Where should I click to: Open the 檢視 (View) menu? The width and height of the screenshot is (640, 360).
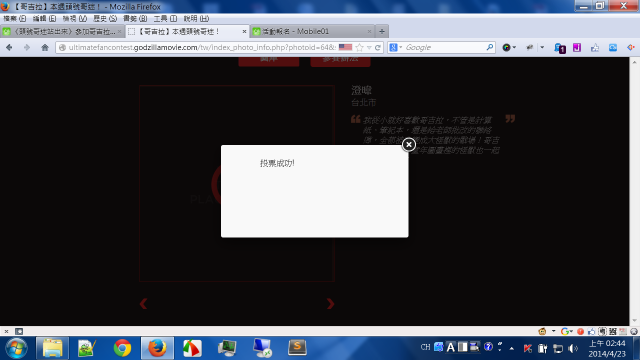click(75, 19)
